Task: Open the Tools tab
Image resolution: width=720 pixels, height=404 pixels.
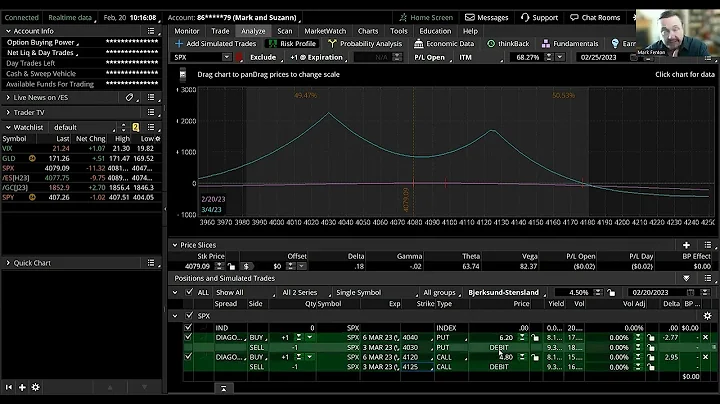Action: point(399,31)
